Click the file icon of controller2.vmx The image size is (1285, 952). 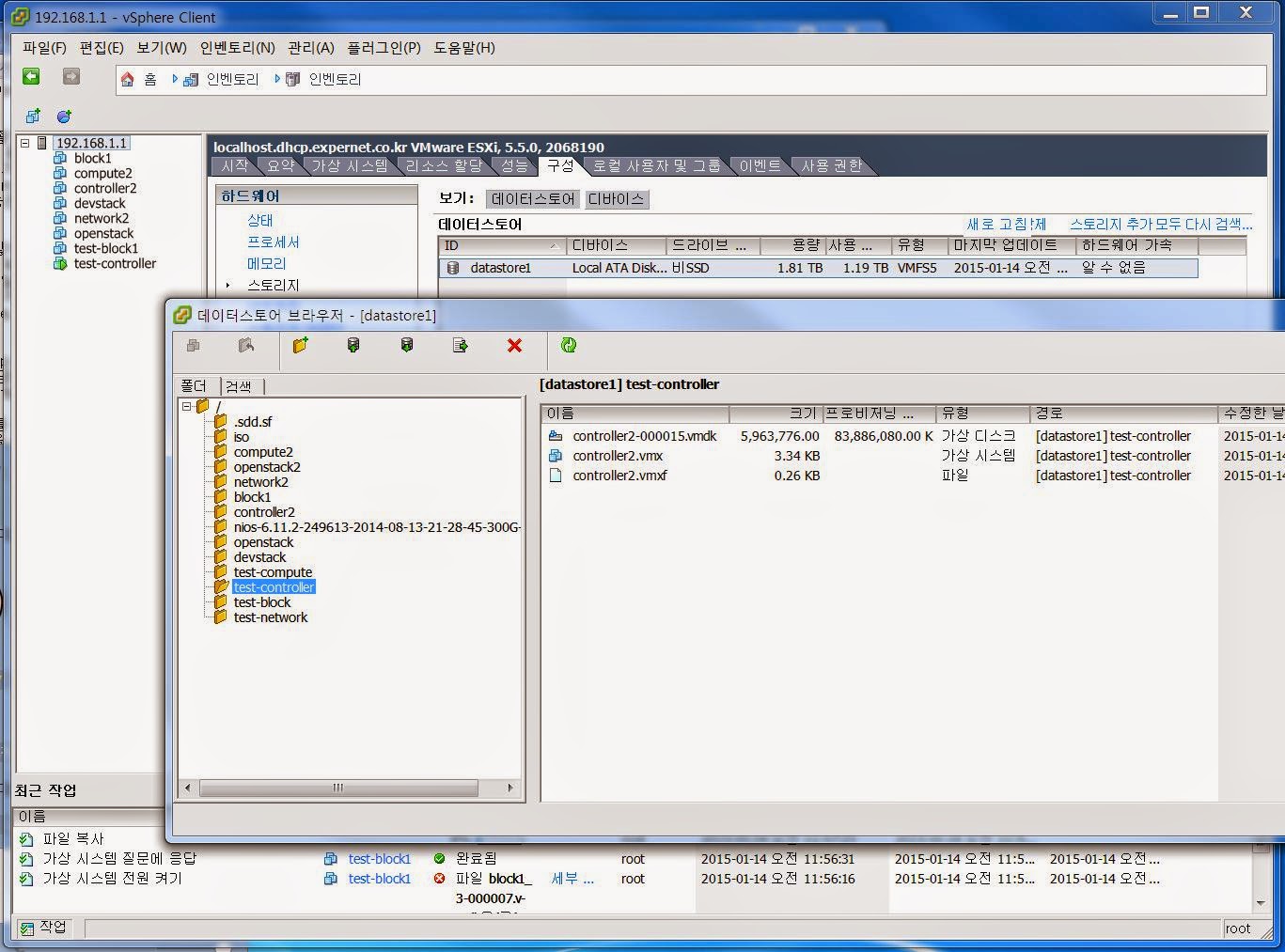coord(556,456)
